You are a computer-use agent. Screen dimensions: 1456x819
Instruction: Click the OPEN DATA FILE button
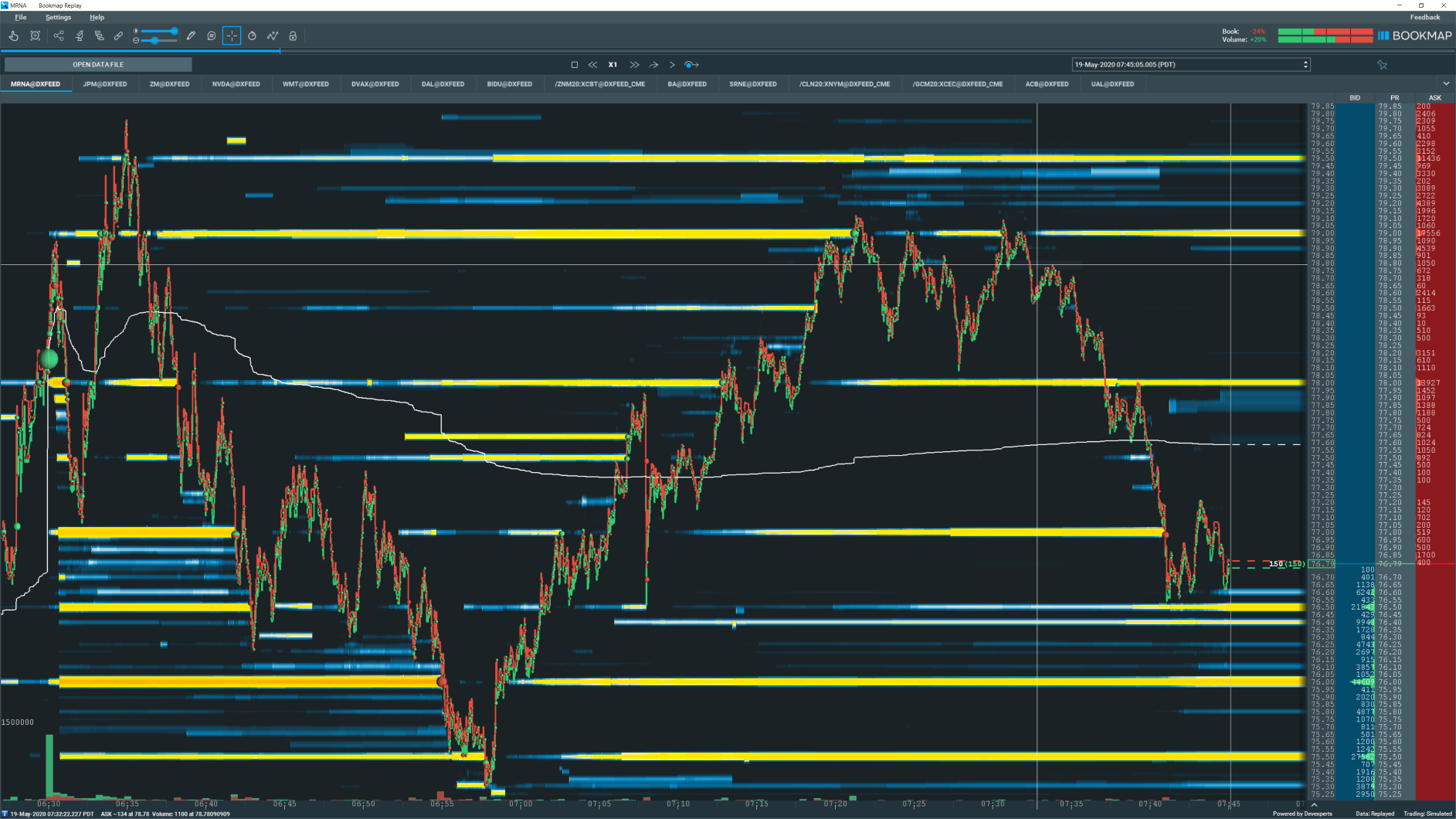click(x=98, y=65)
